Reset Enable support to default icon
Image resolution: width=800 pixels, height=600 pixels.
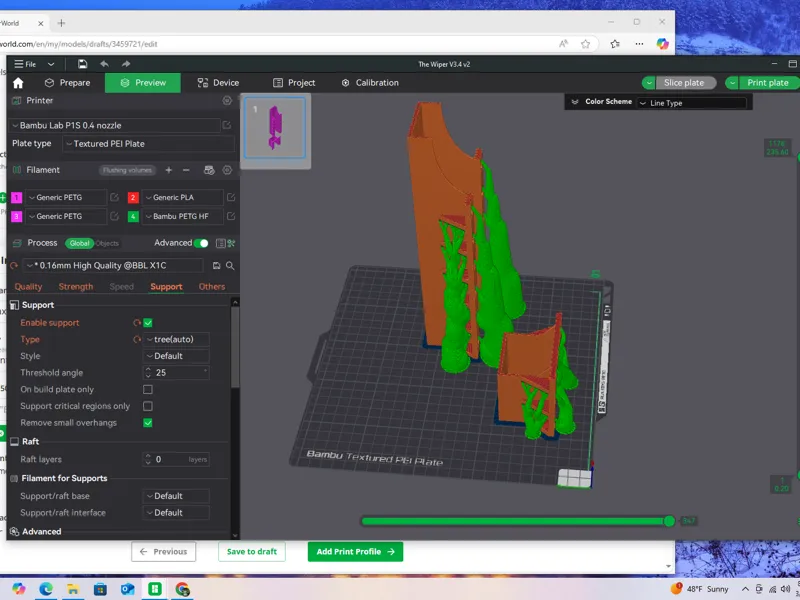tap(137, 323)
